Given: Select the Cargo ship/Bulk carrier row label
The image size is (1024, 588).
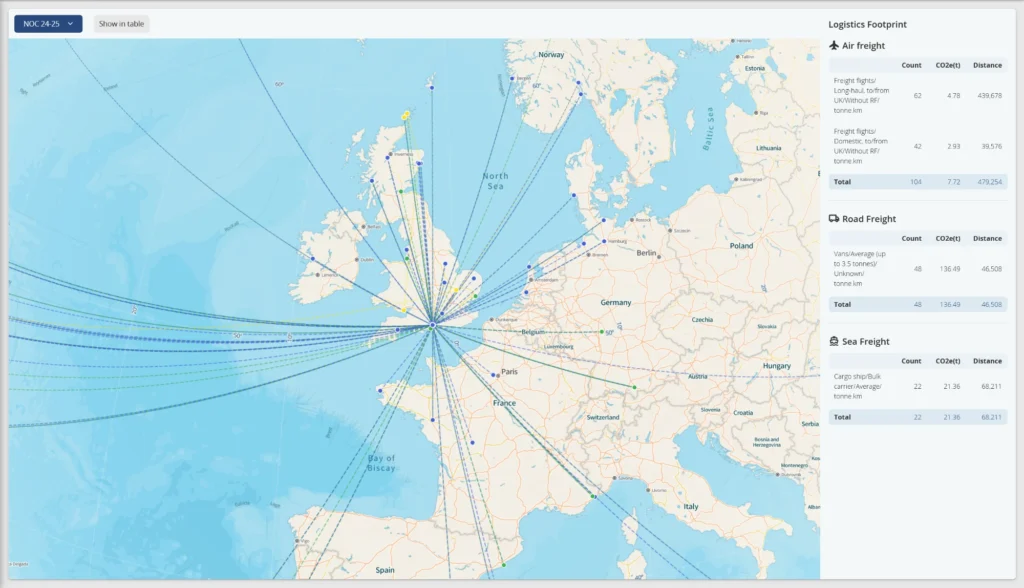Looking at the screenshot, I should [x=857, y=386].
